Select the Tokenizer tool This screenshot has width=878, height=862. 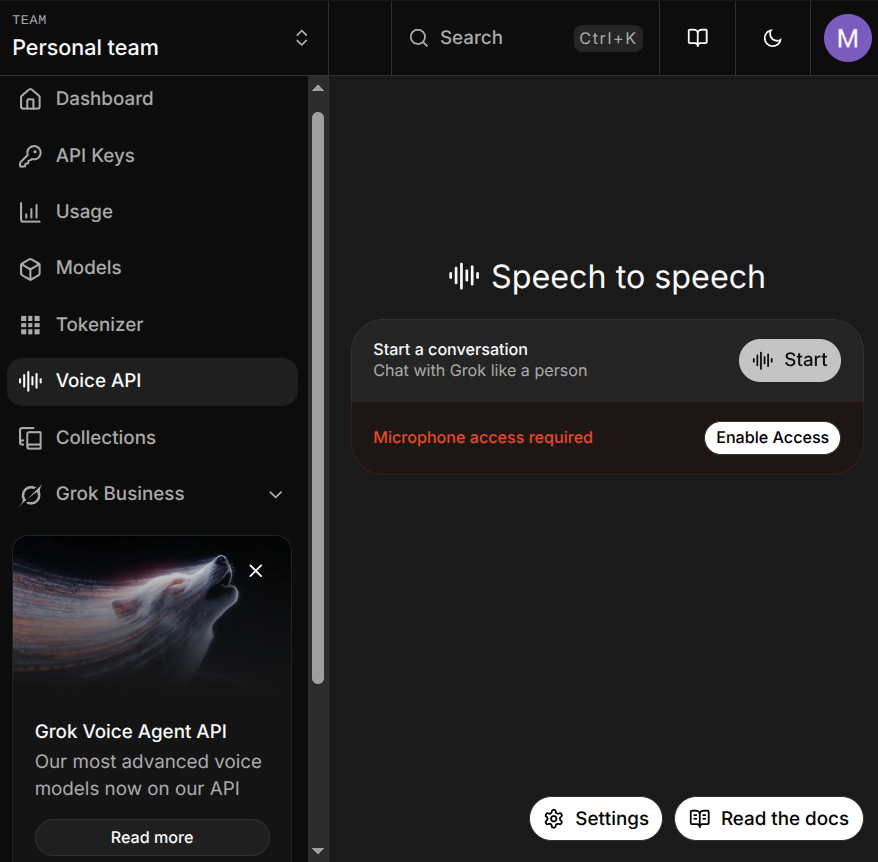pos(99,324)
